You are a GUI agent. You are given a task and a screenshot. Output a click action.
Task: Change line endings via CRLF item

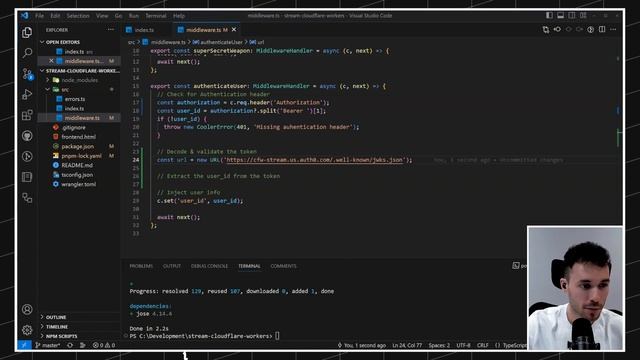tap(482, 345)
